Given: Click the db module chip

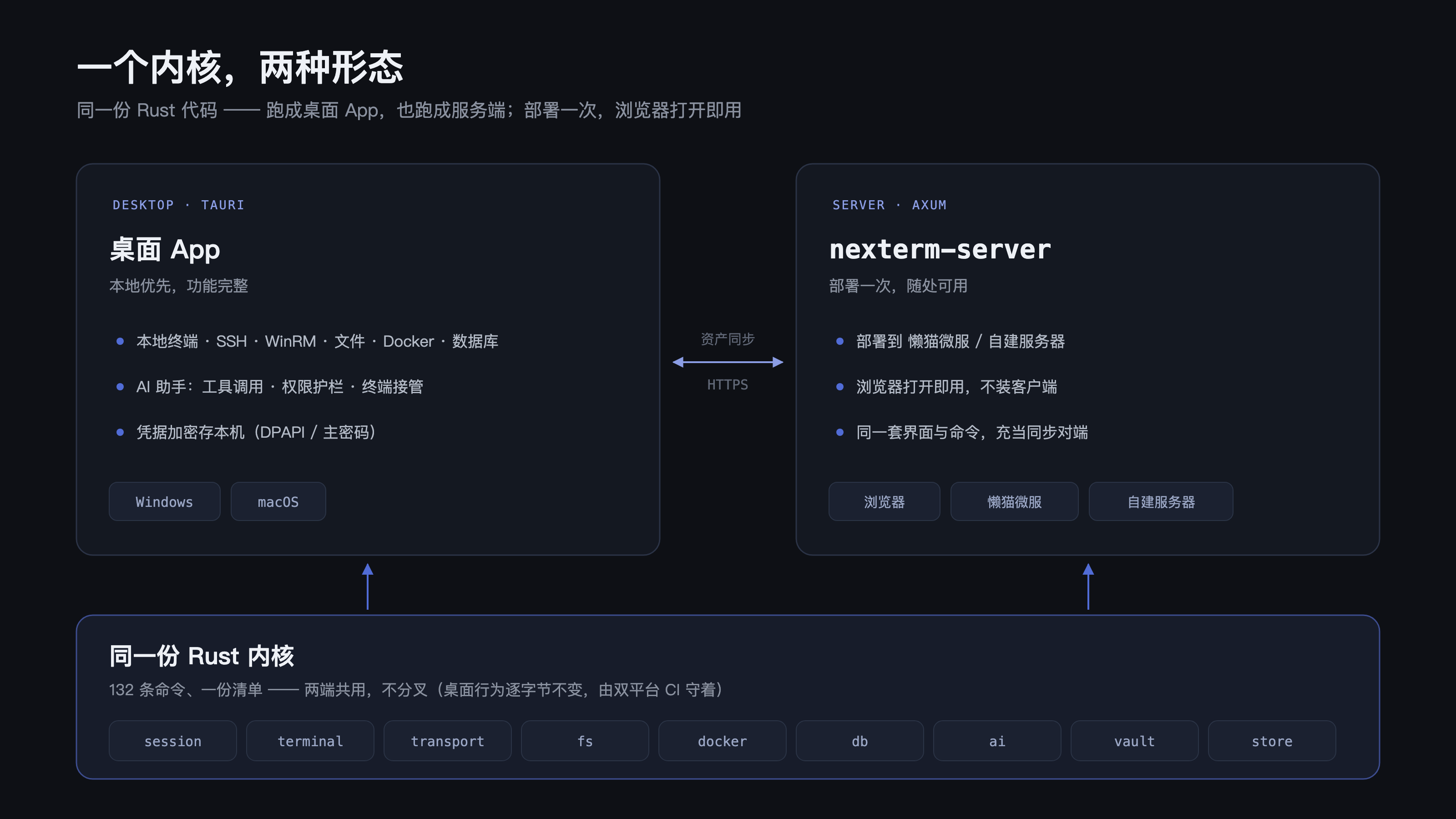Looking at the screenshot, I should (x=859, y=741).
